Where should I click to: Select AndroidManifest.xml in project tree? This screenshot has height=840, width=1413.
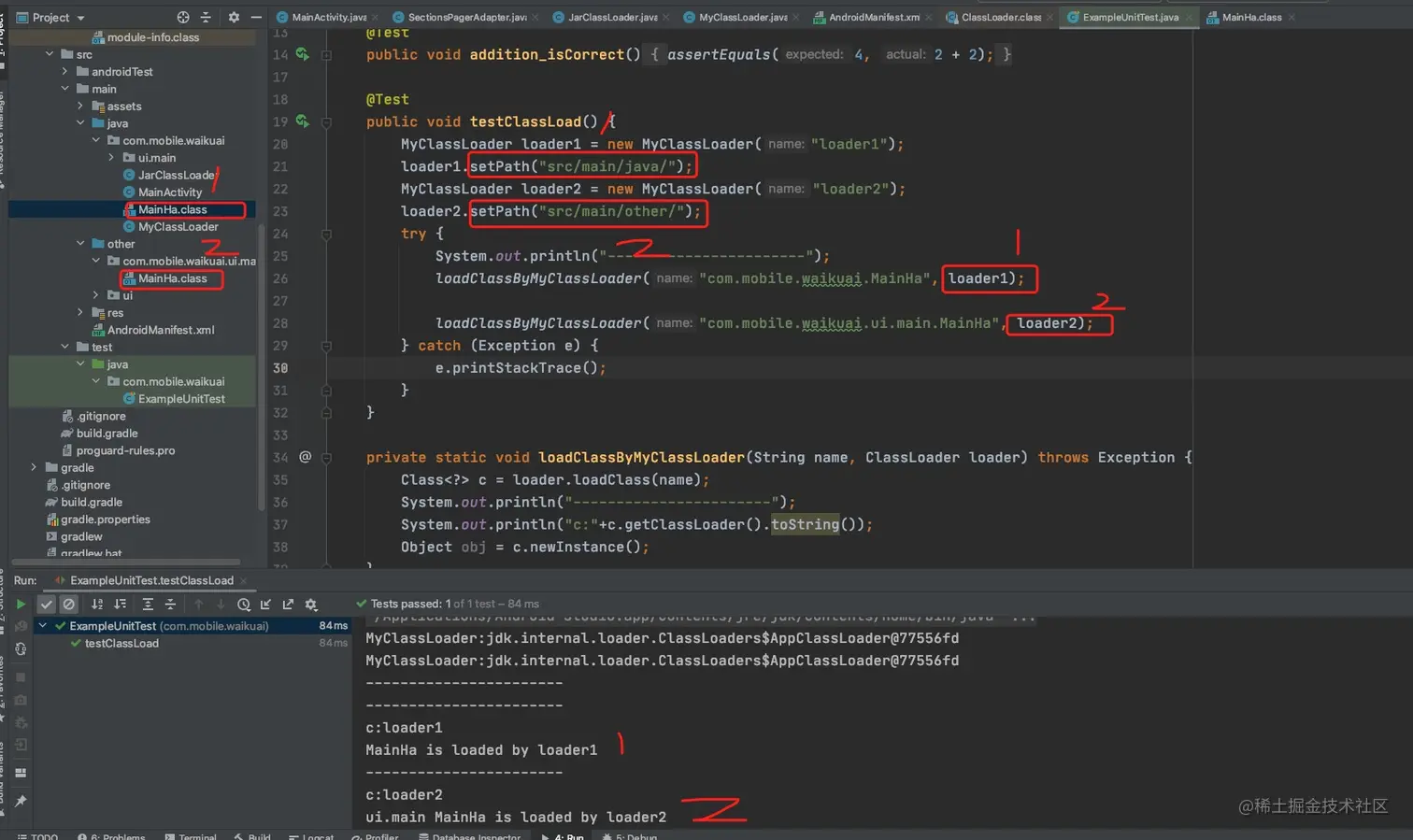click(x=153, y=330)
